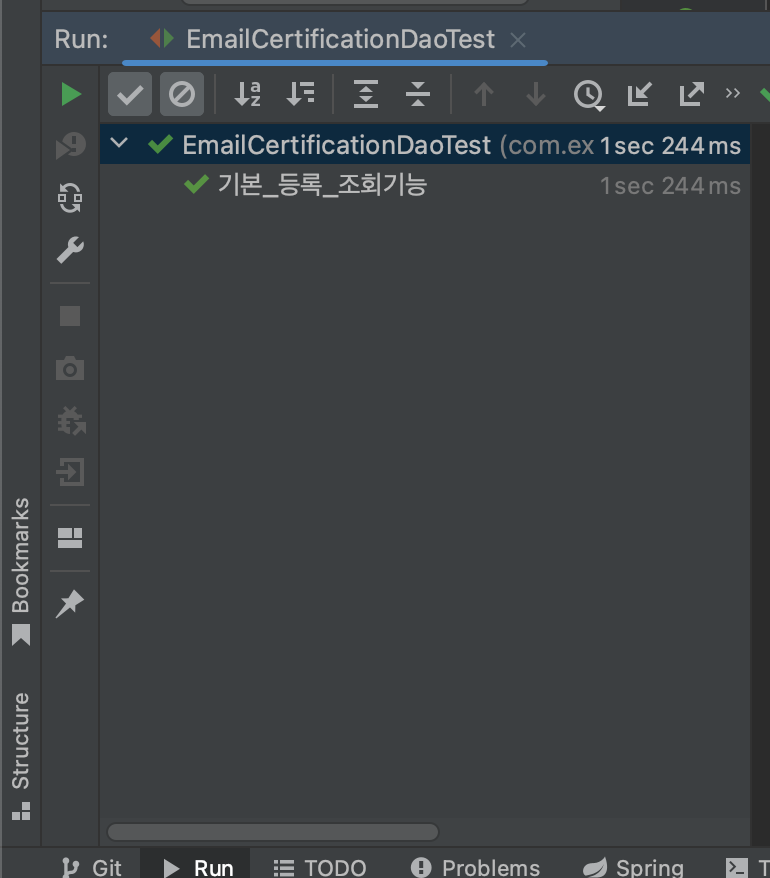Open wrench run configuration settings
Image resolution: width=770 pixels, height=878 pixels.
[71, 250]
